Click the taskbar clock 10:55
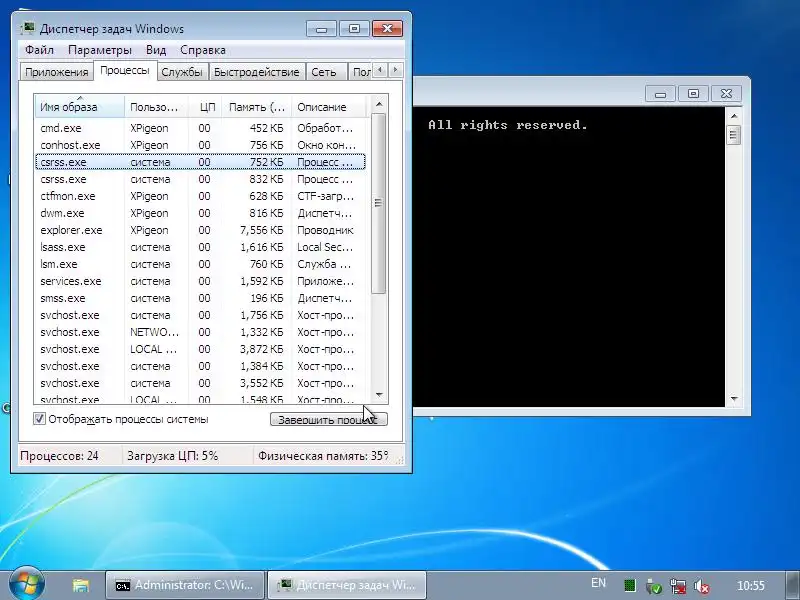 pos(751,585)
